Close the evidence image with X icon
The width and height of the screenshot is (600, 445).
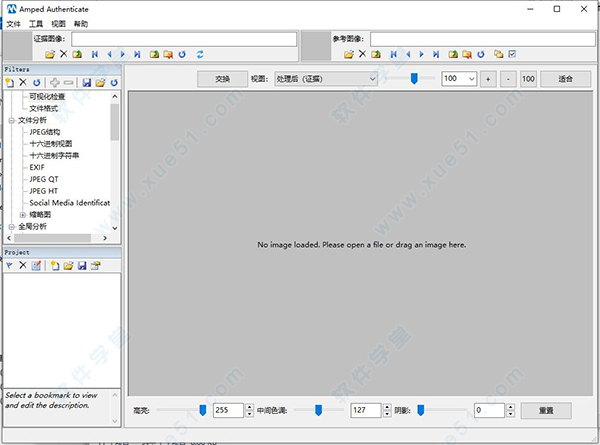(x=64, y=54)
